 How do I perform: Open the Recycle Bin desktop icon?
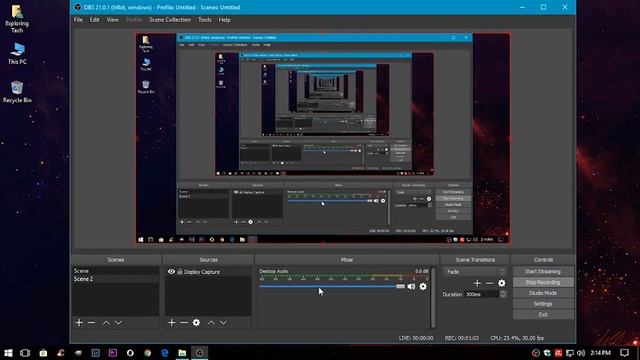click(17, 92)
